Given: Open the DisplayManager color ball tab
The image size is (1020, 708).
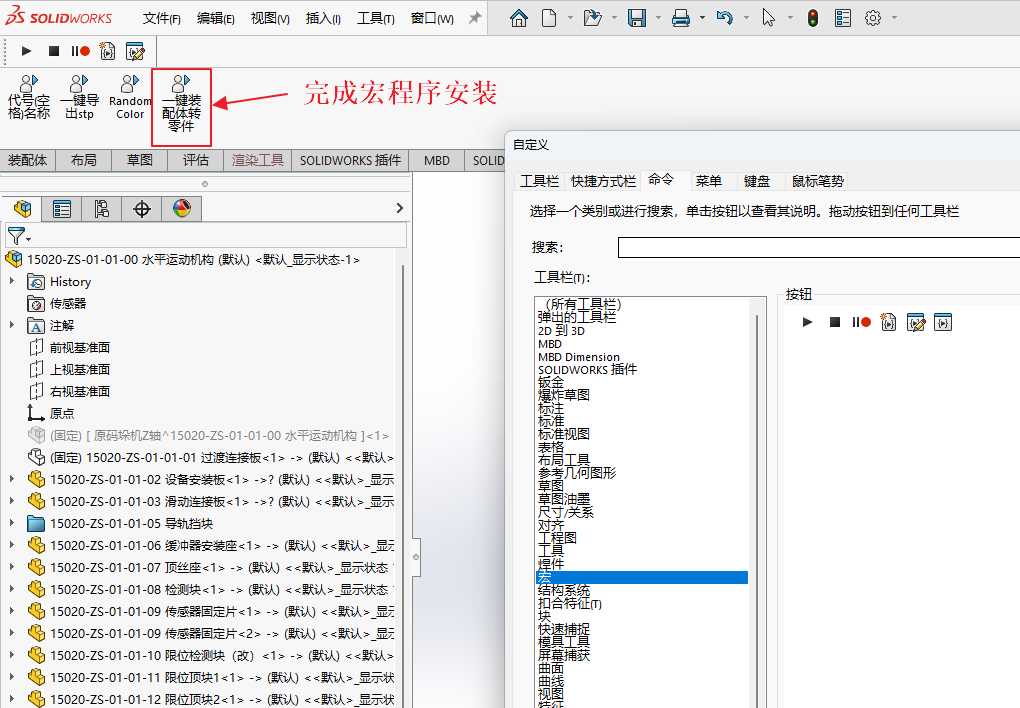Looking at the screenshot, I should click(181, 208).
